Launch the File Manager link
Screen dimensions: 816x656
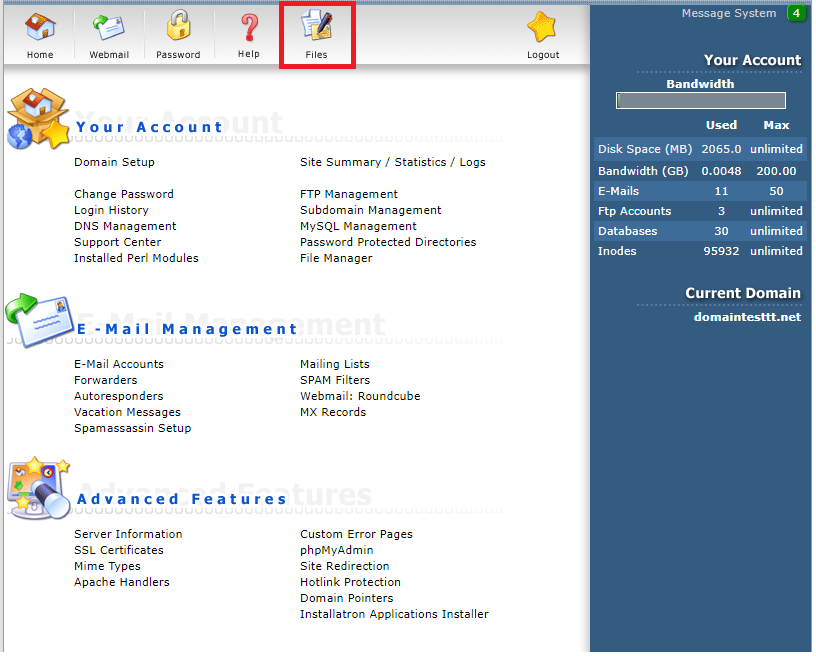pos(336,259)
